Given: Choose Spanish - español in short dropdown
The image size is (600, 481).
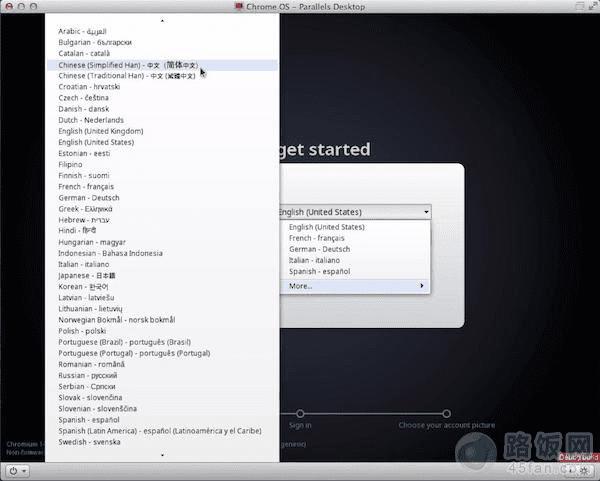Looking at the screenshot, I should [x=355, y=272].
